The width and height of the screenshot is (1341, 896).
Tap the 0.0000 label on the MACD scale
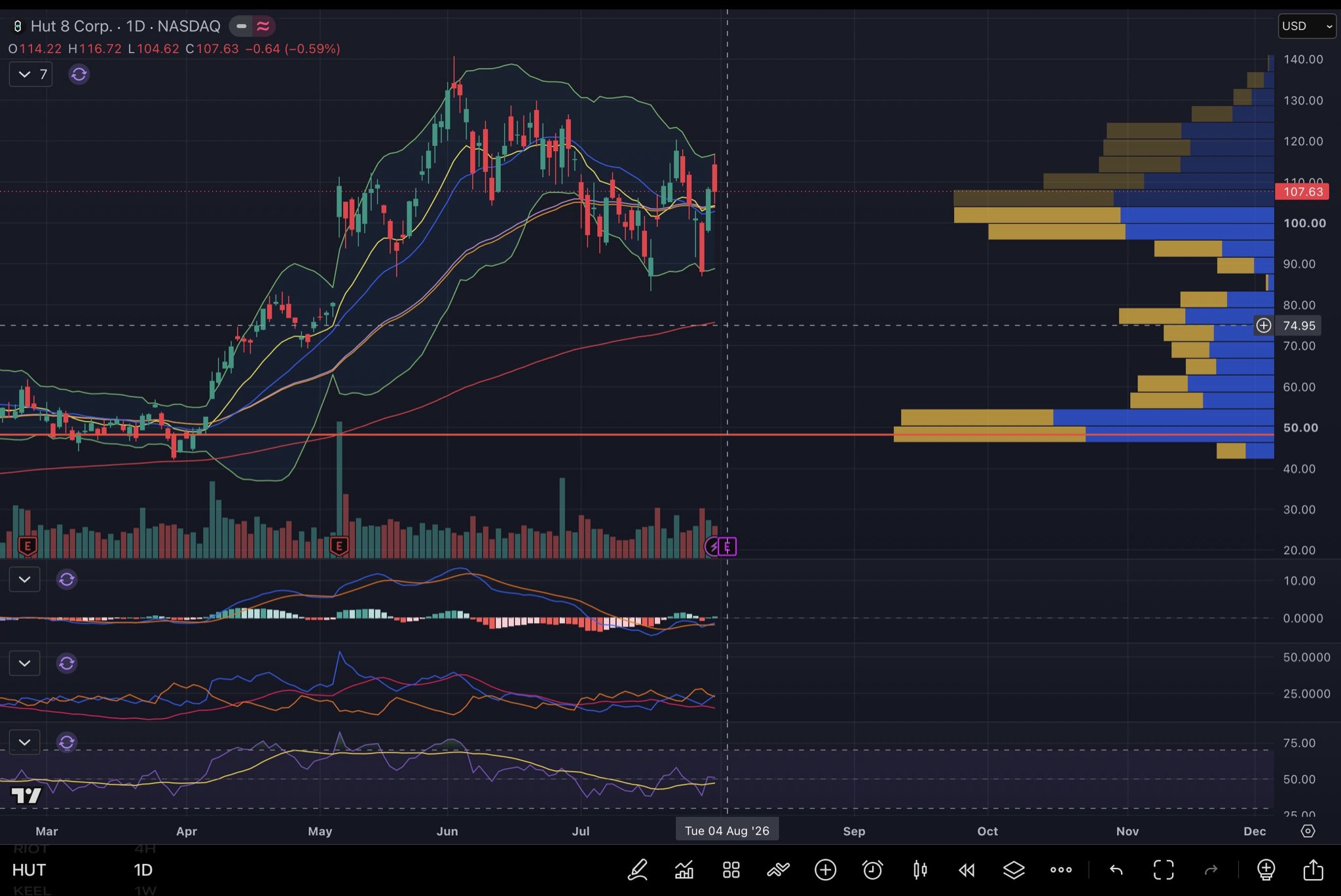point(1303,618)
